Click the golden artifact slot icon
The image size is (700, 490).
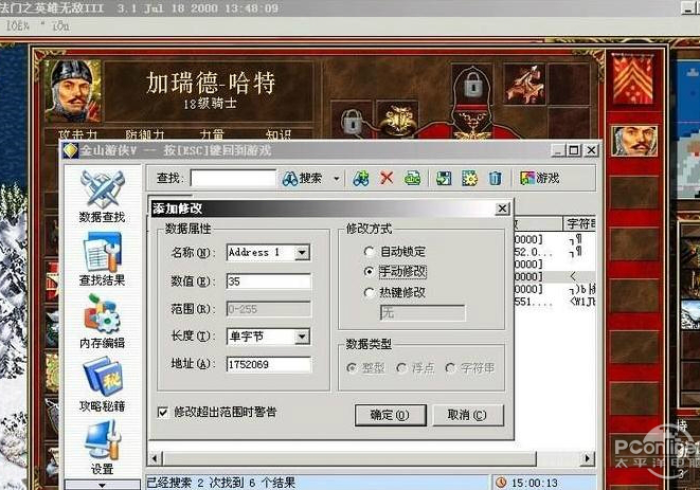tap(397, 120)
